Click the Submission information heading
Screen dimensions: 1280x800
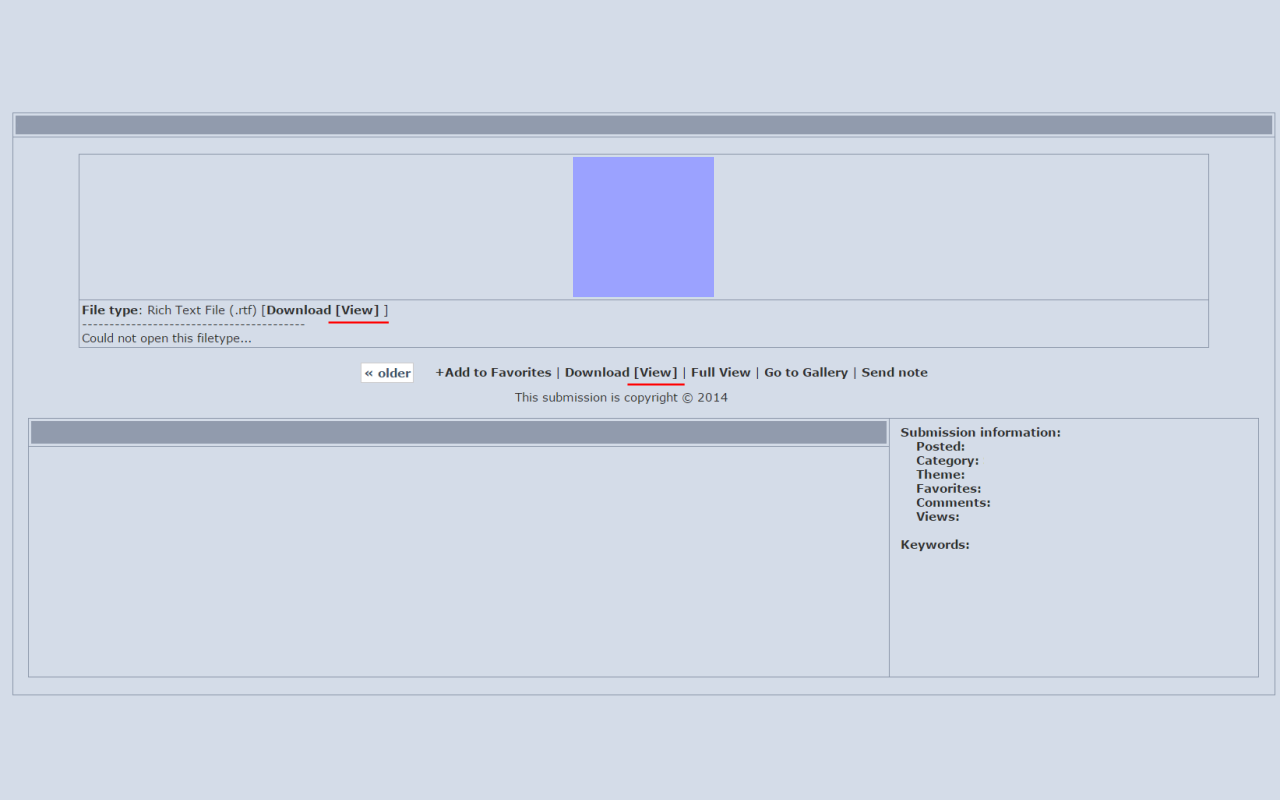click(980, 432)
